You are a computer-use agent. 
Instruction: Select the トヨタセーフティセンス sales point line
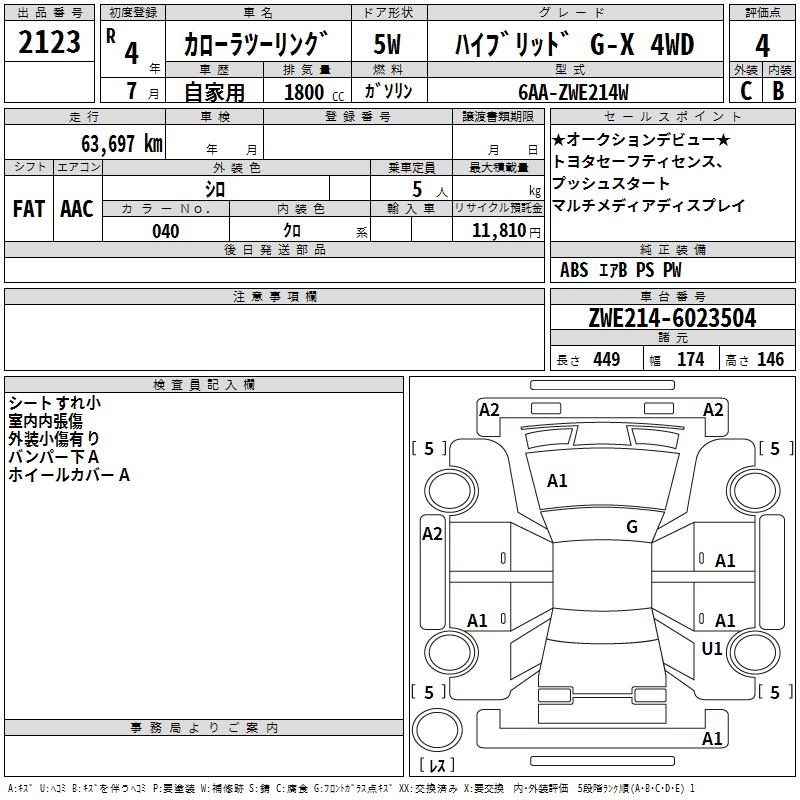pyautogui.click(x=638, y=162)
